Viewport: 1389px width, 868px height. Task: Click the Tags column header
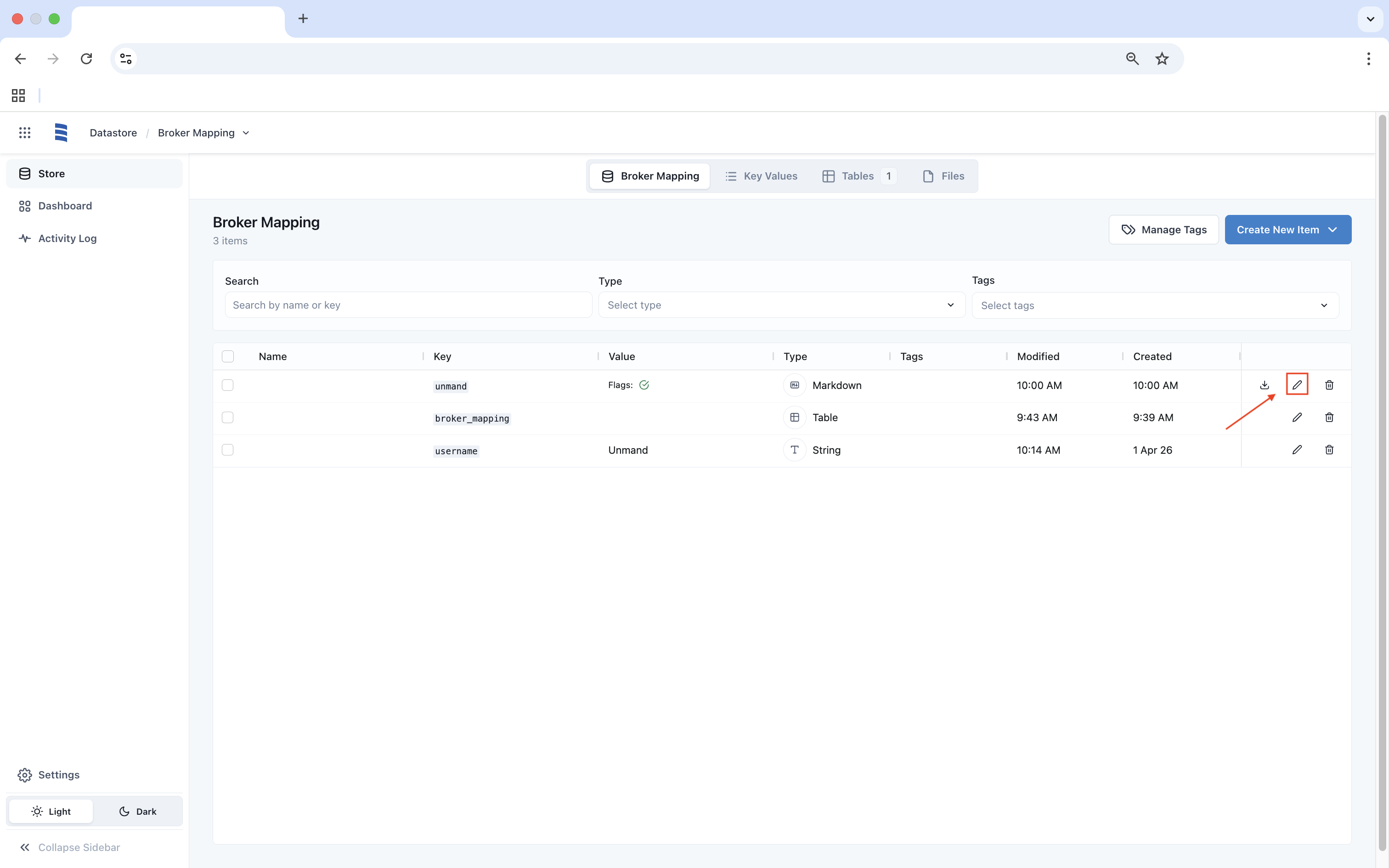coord(911,356)
